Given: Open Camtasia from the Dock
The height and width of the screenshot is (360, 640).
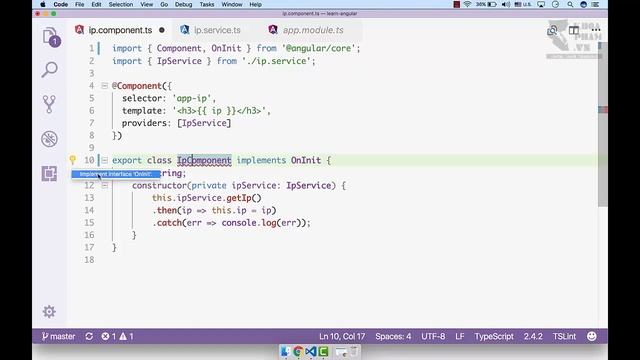Looking at the screenshot, I should [x=323, y=351].
